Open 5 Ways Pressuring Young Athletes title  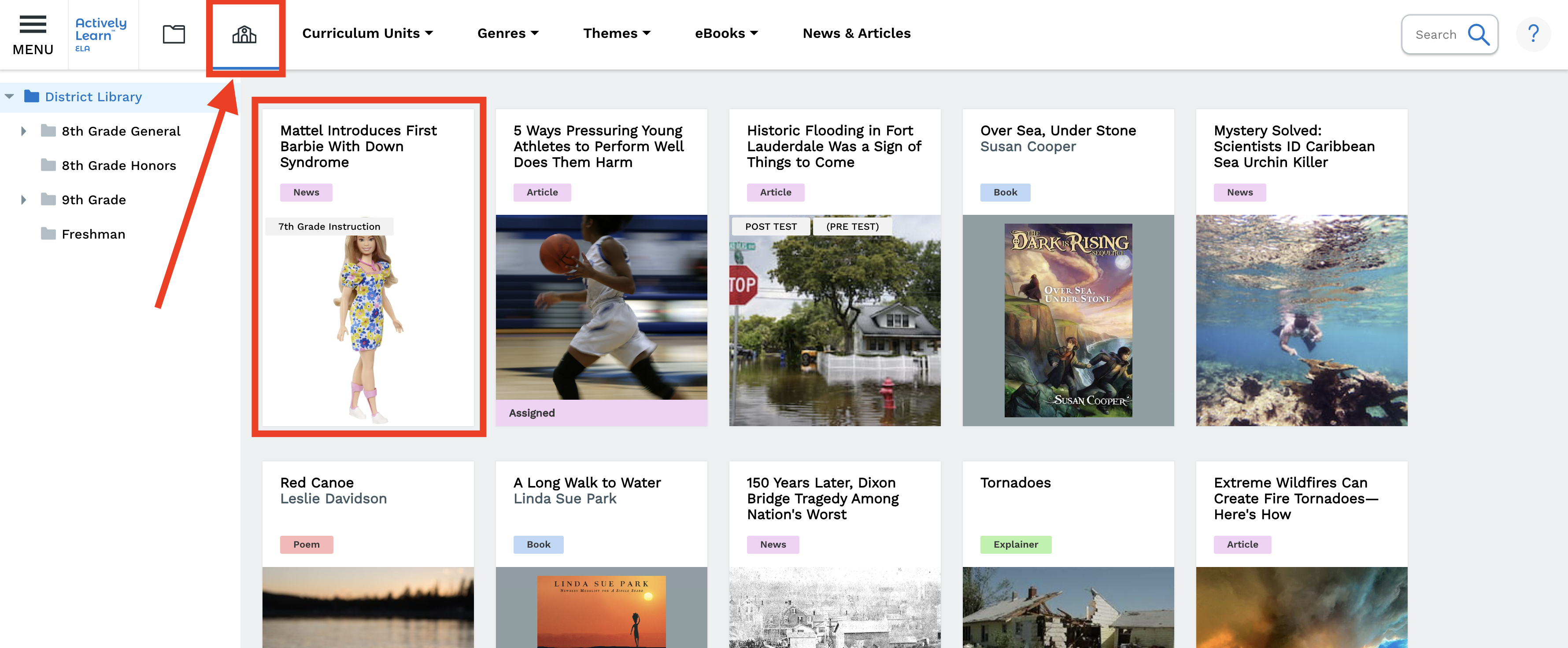coord(598,146)
